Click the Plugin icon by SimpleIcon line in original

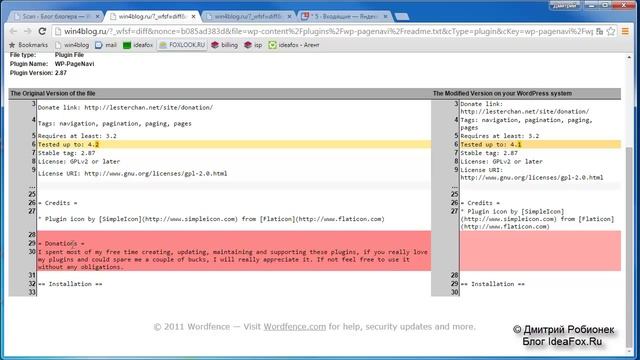tap(211, 219)
